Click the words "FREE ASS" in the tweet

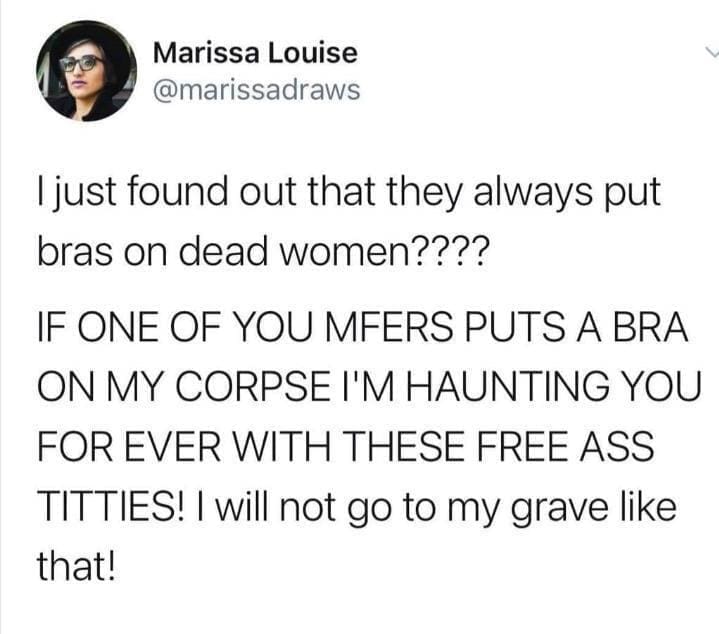[565, 446]
